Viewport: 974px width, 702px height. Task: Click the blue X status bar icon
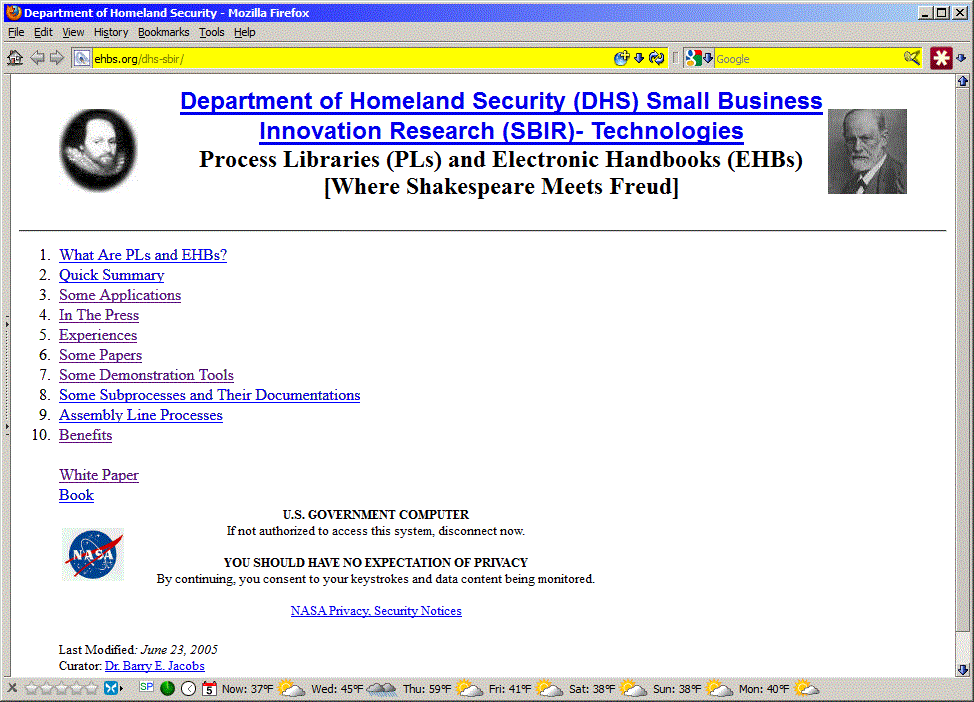click(111, 688)
